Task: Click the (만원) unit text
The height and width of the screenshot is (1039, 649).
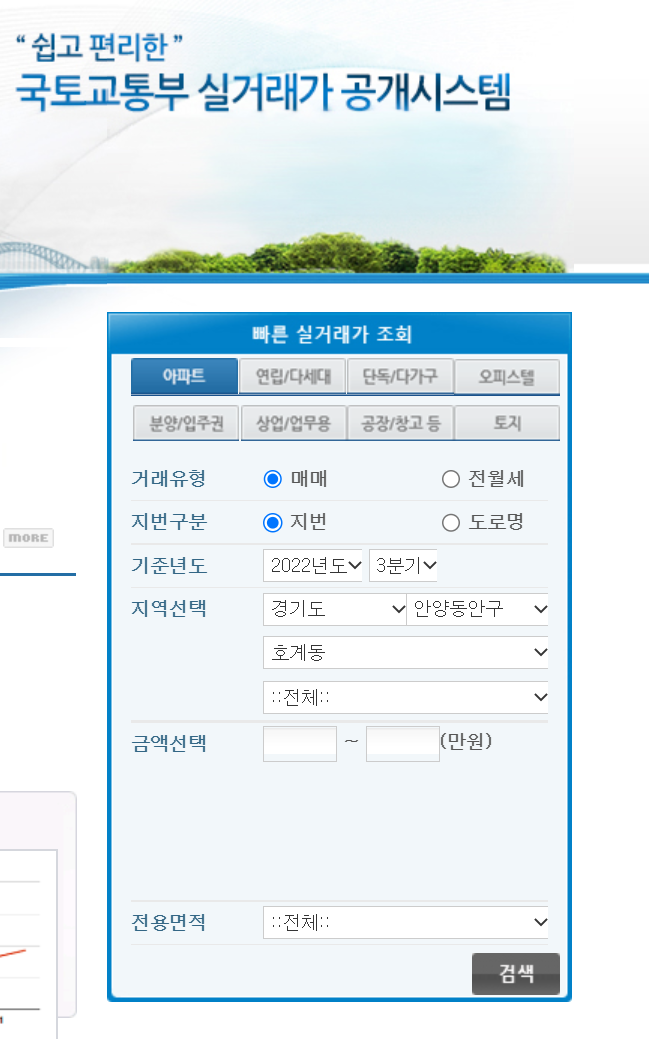Action: point(467,741)
